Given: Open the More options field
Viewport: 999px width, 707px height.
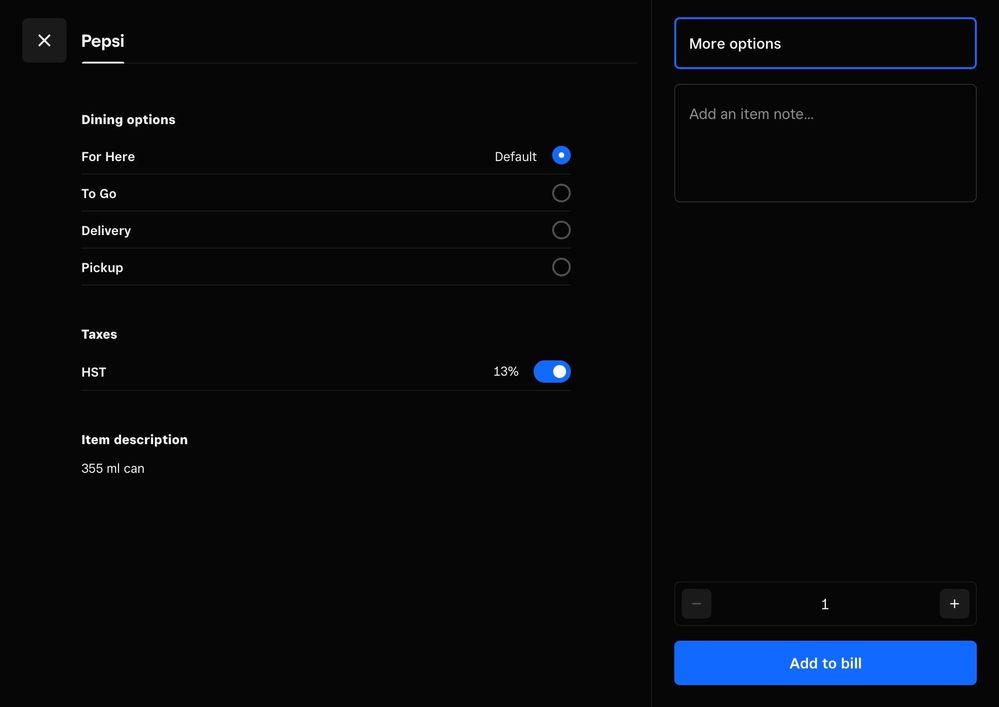Looking at the screenshot, I should click(x=825, y=43).
